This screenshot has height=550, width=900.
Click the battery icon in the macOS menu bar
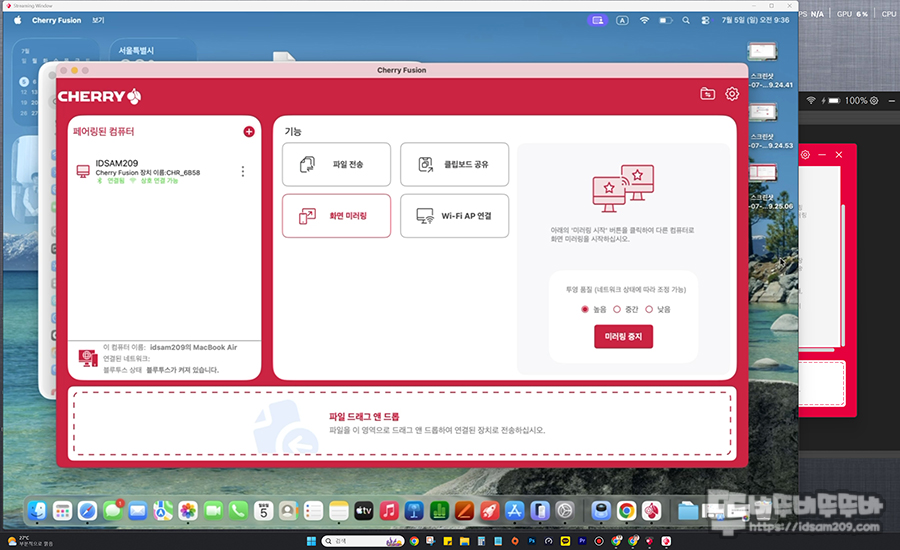[665, 20]
